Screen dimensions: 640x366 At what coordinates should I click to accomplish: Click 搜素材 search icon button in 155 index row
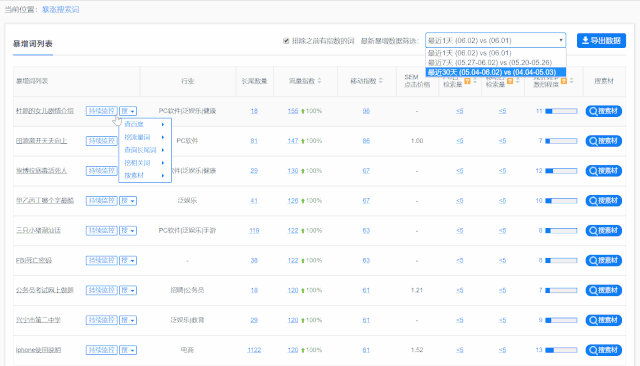point(603,111)
